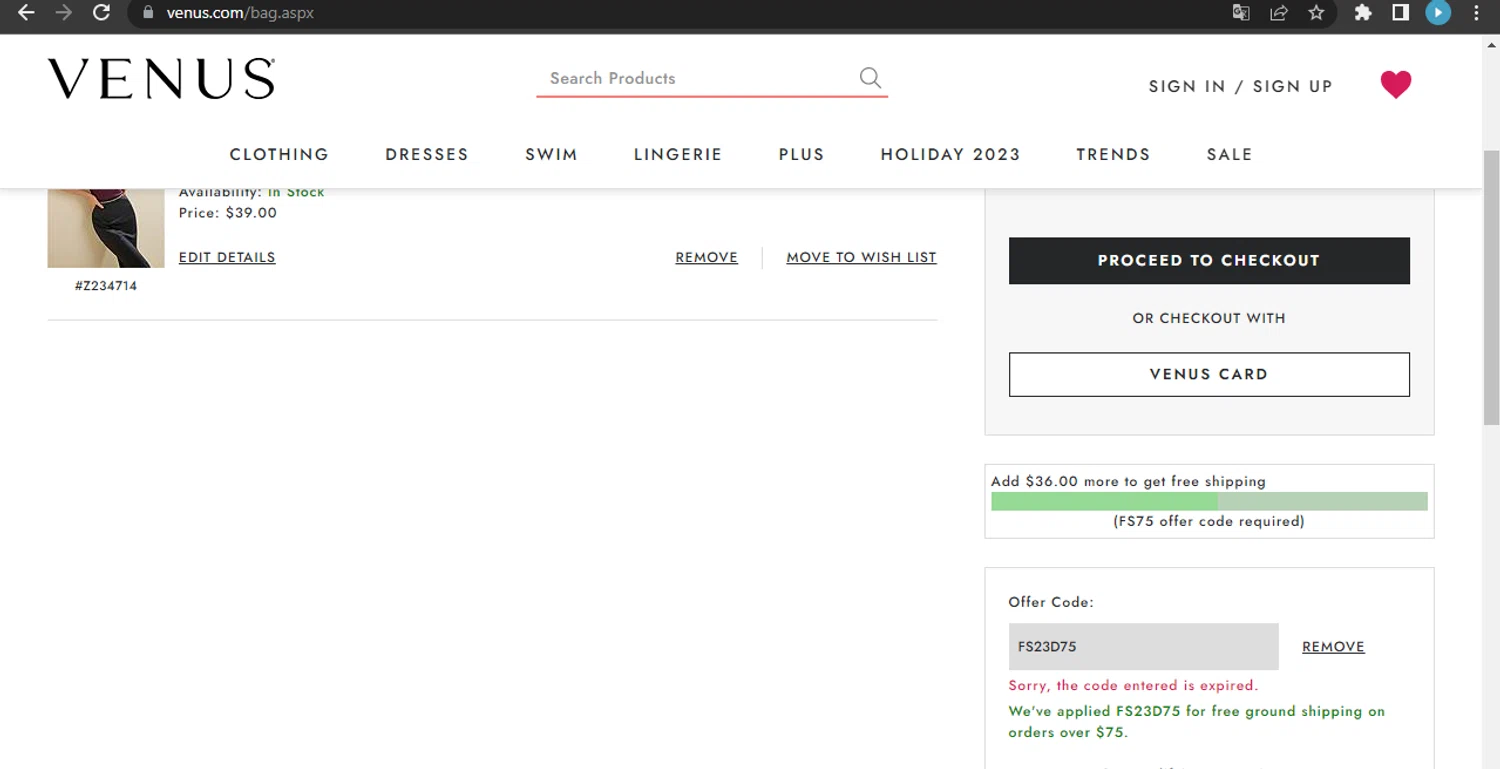The width and height of the screenshot is (1500, 769).
Task: Toggle the browser side panel icon
Action: 1401,13
